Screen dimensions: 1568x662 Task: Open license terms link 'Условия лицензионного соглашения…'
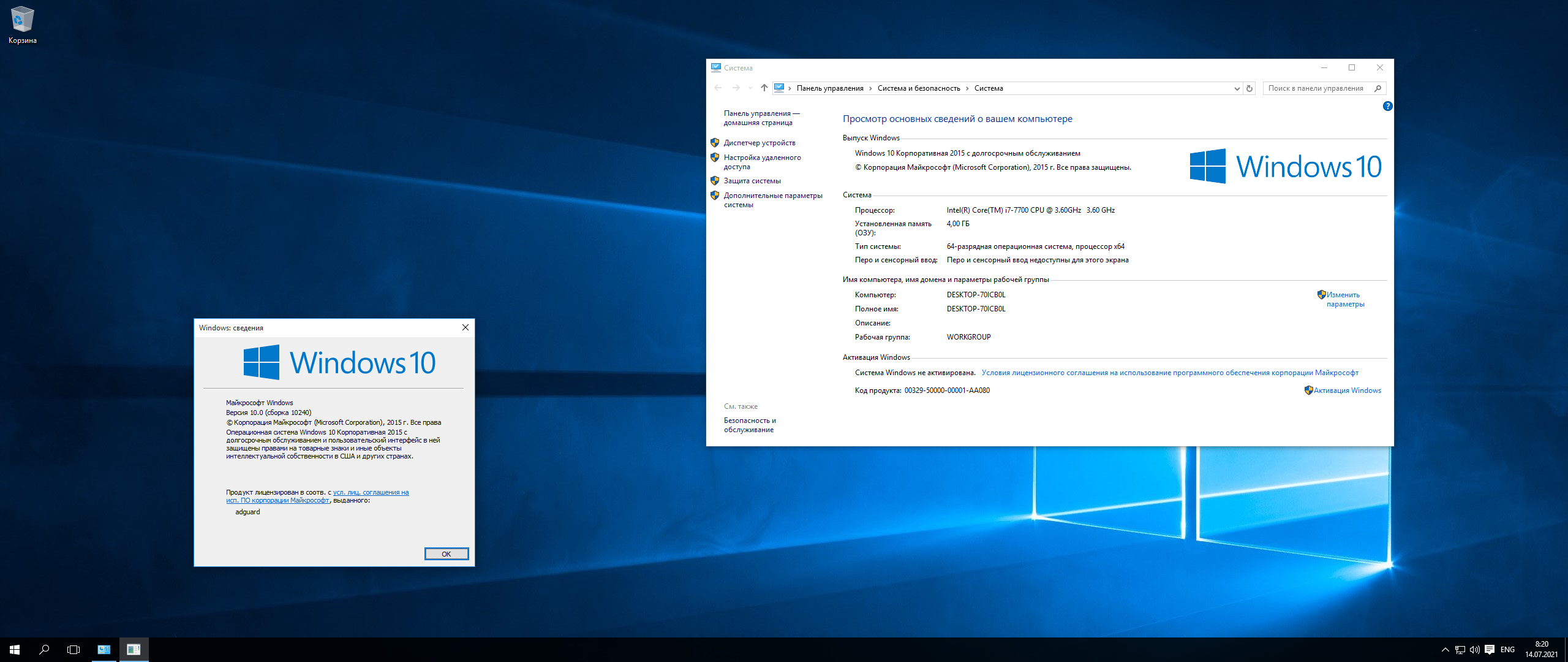1170,373
